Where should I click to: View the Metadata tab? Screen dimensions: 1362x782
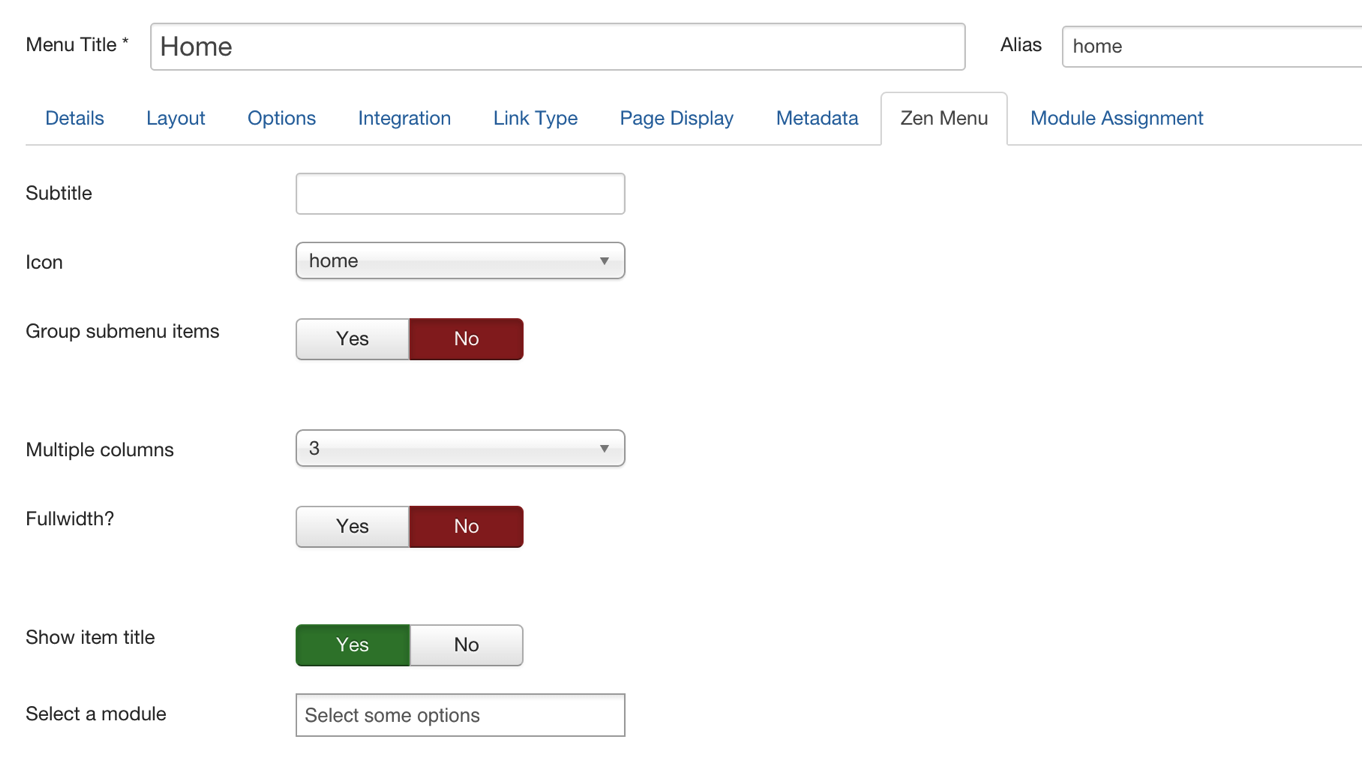[x=817, y=118]
